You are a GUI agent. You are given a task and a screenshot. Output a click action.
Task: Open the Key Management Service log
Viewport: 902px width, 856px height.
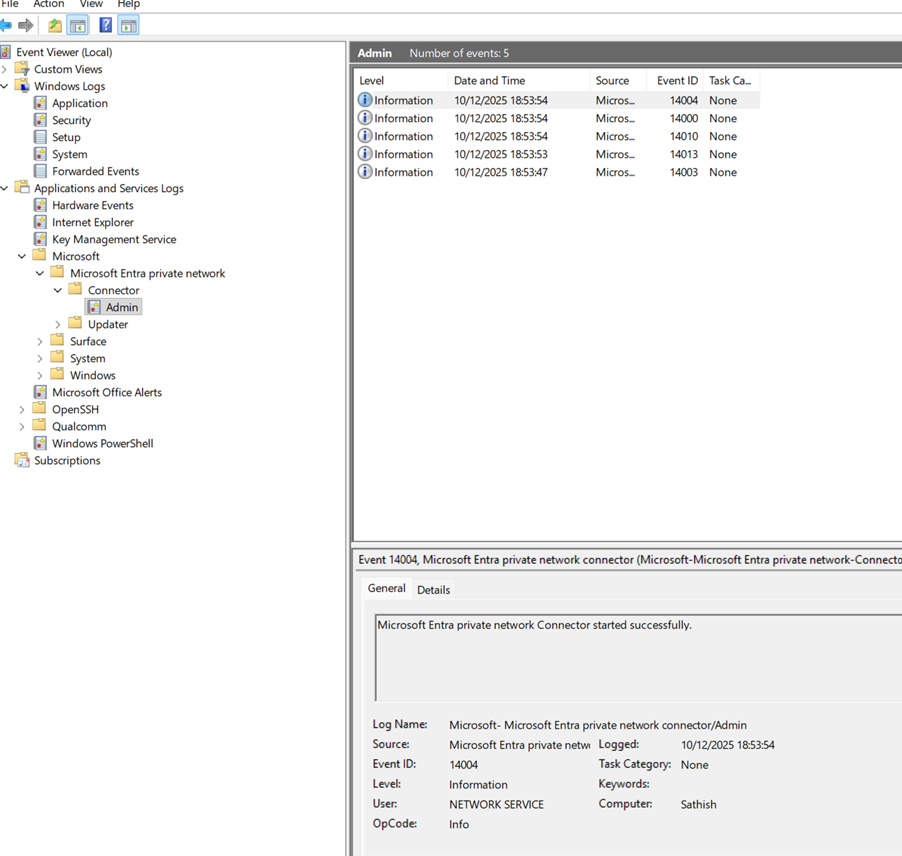point(114,239)
